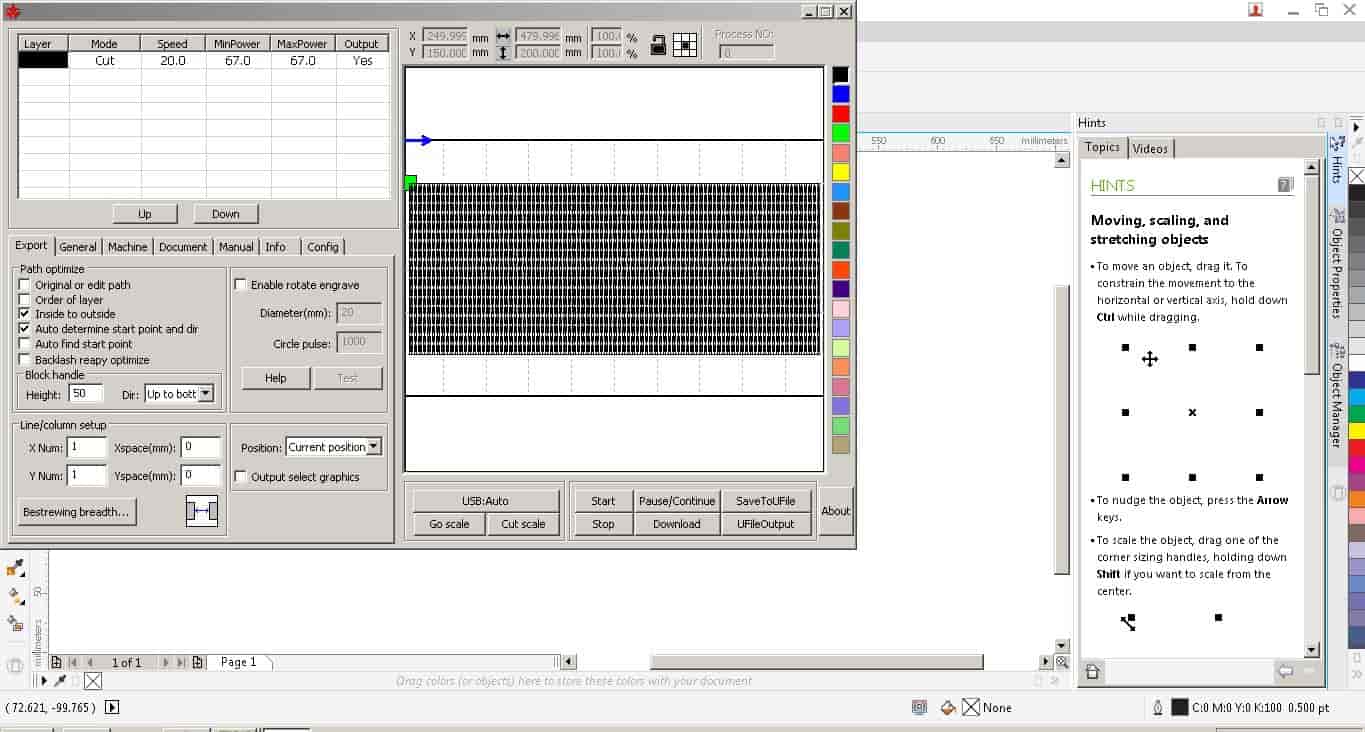Switch to the Machine tab
Screen dimensions: 1365x732
127,247
